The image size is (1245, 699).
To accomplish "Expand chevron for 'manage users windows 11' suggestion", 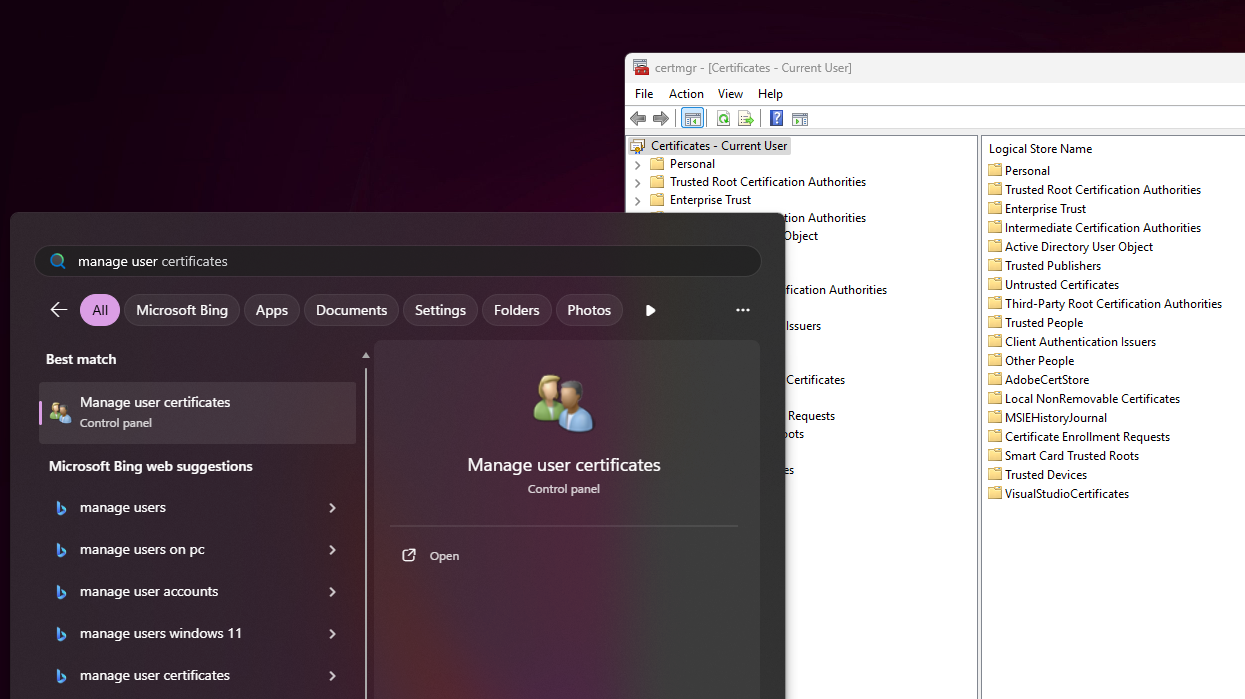I will pyautogui.click(x=332, y=634).
